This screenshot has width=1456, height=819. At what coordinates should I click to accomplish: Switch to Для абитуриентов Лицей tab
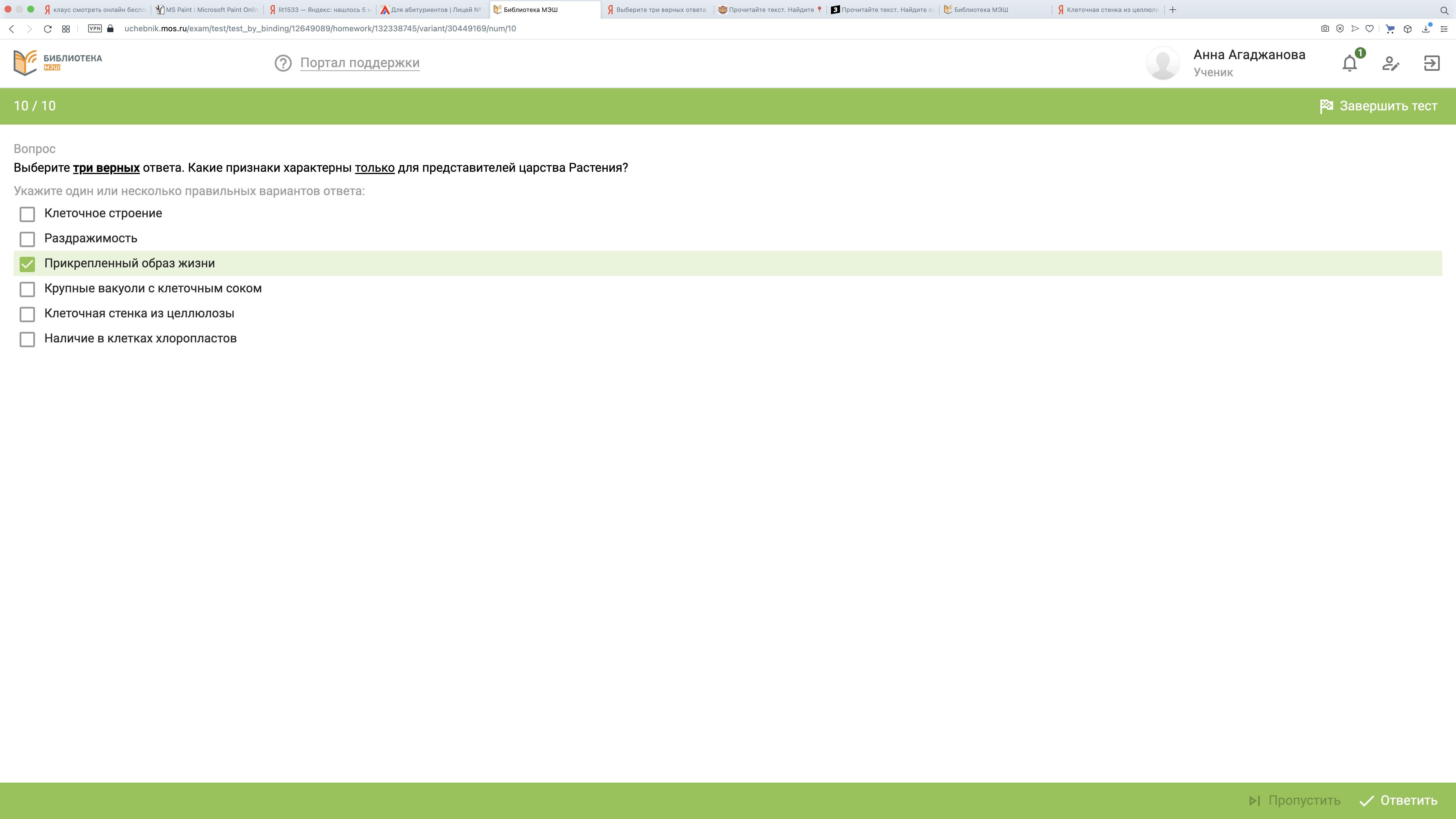[432, 10]
